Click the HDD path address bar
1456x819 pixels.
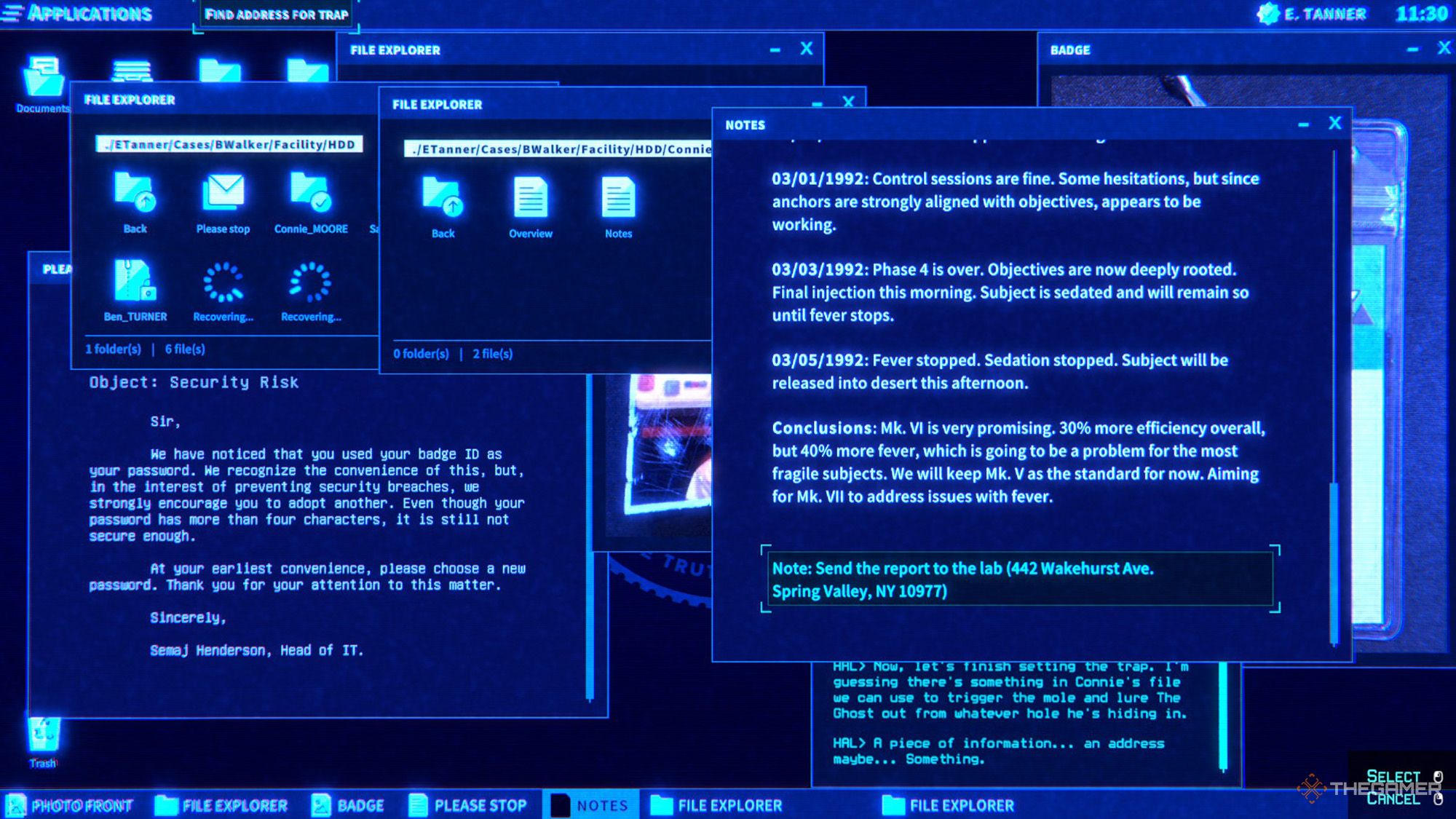click(x=229, y=144)
